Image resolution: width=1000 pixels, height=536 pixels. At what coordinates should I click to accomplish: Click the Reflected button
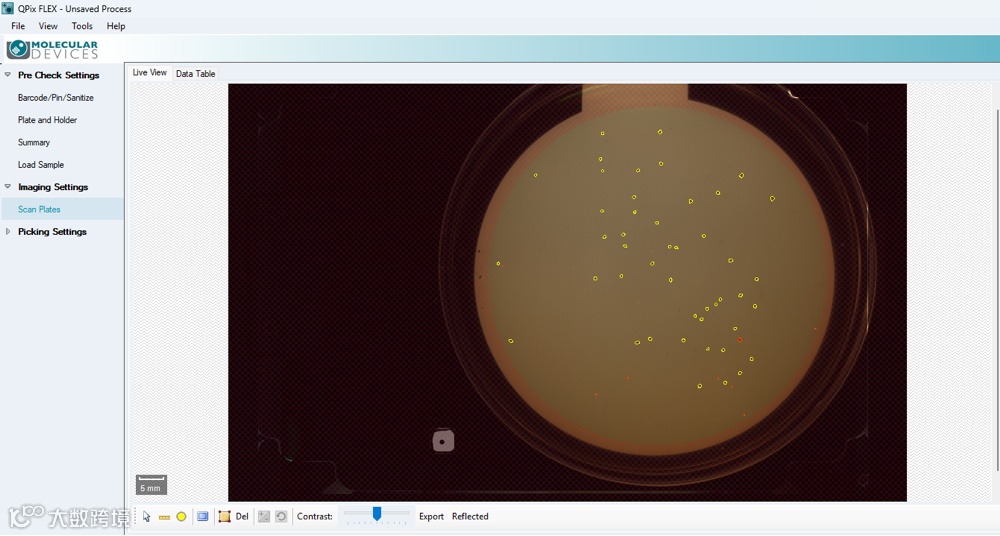point(470,516)
